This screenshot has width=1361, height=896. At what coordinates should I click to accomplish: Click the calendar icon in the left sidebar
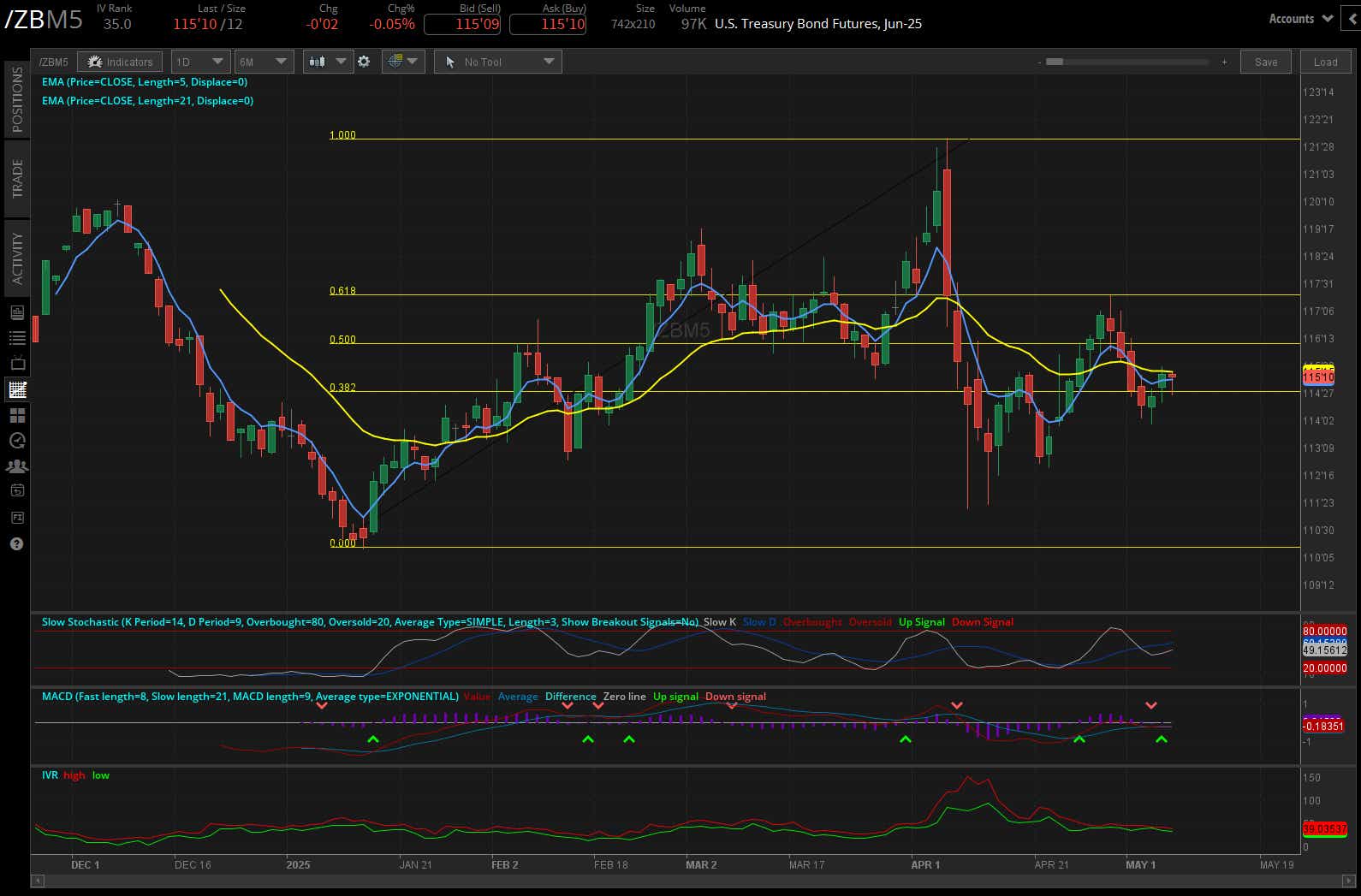click(x=16, y=491)
